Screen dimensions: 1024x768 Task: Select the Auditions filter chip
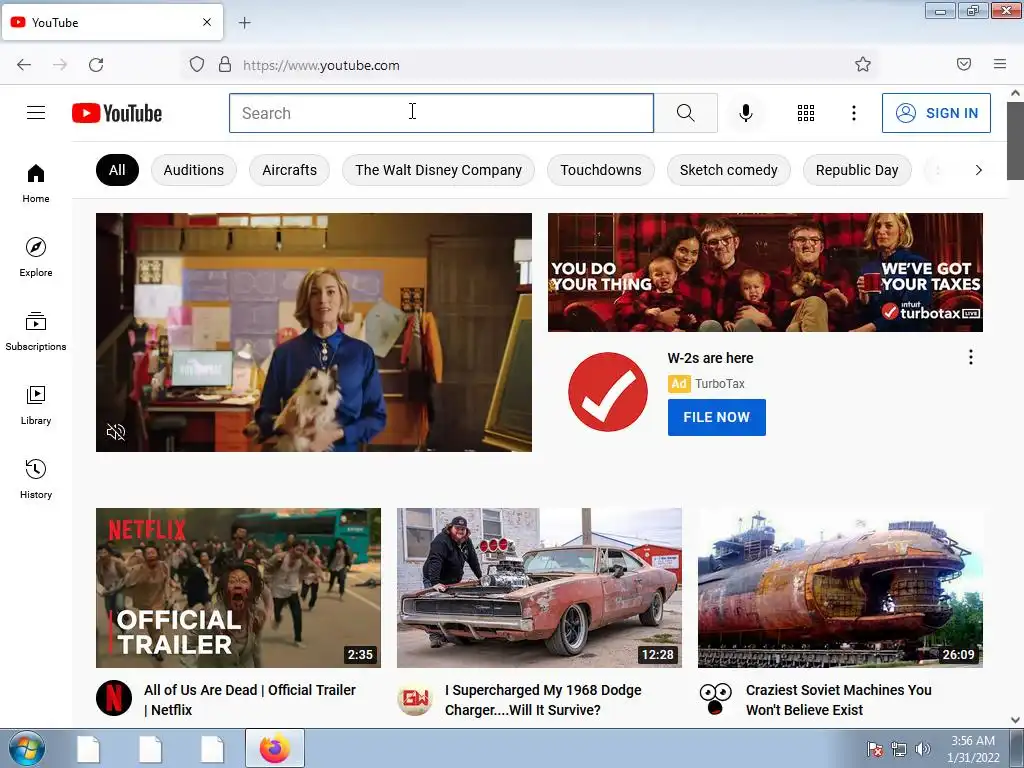tap(194, 170)
